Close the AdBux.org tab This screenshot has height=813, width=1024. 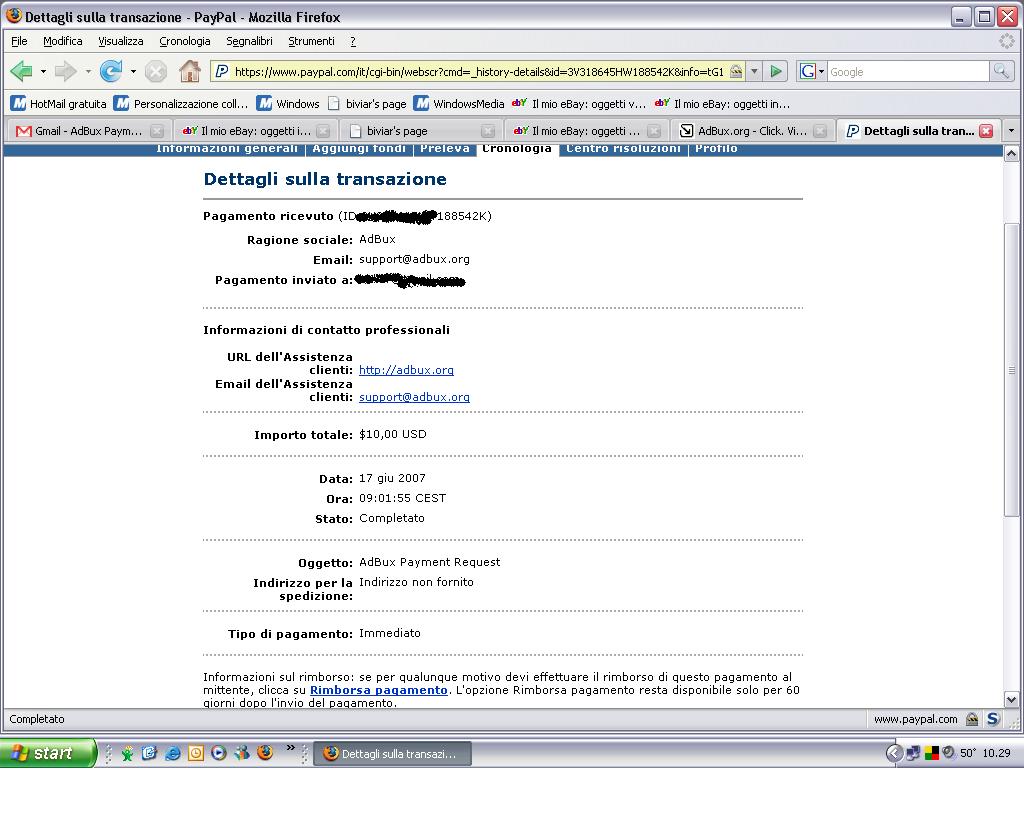tap(821, 131)
